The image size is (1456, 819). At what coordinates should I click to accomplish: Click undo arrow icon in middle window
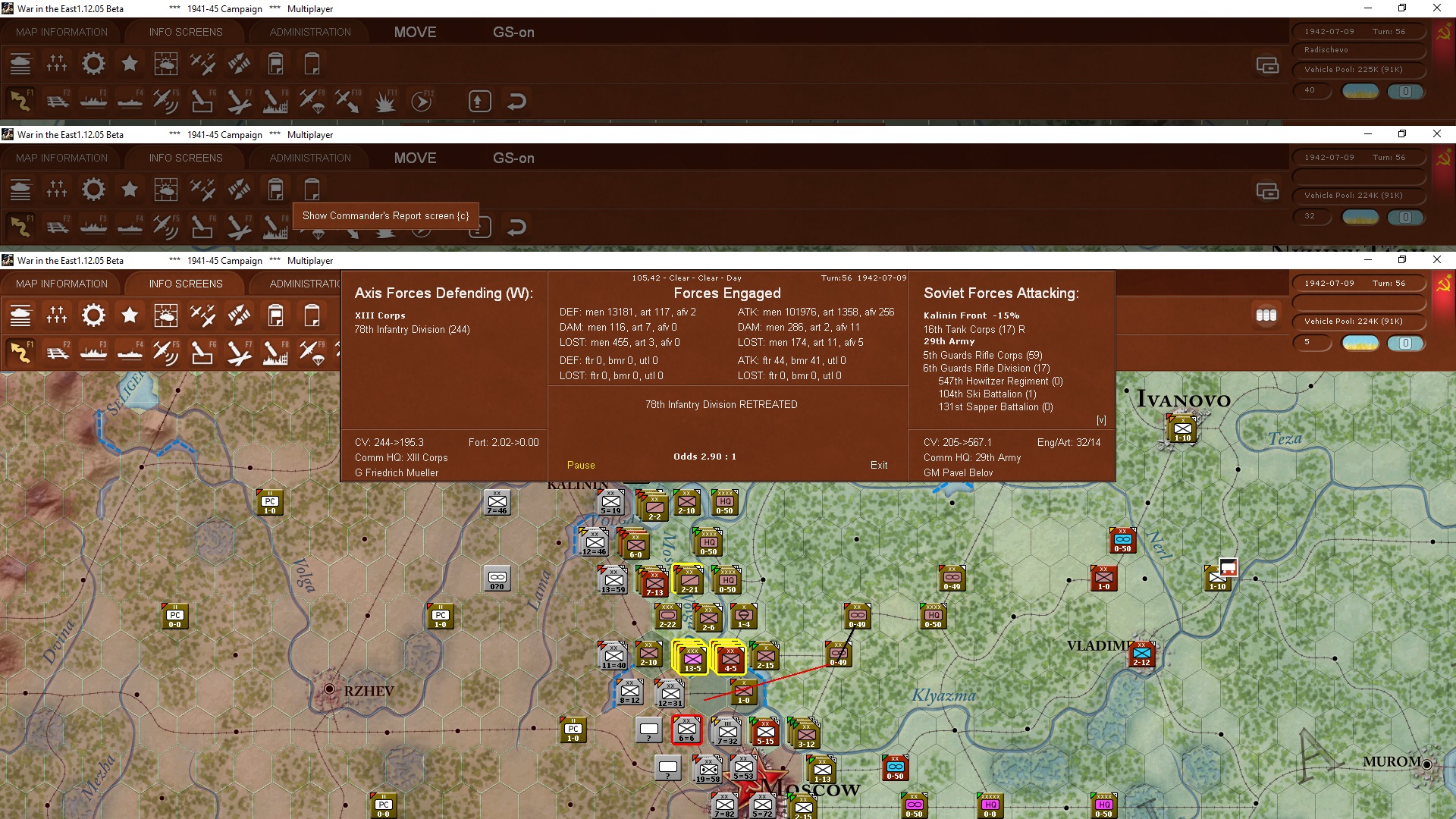[516, 227]
